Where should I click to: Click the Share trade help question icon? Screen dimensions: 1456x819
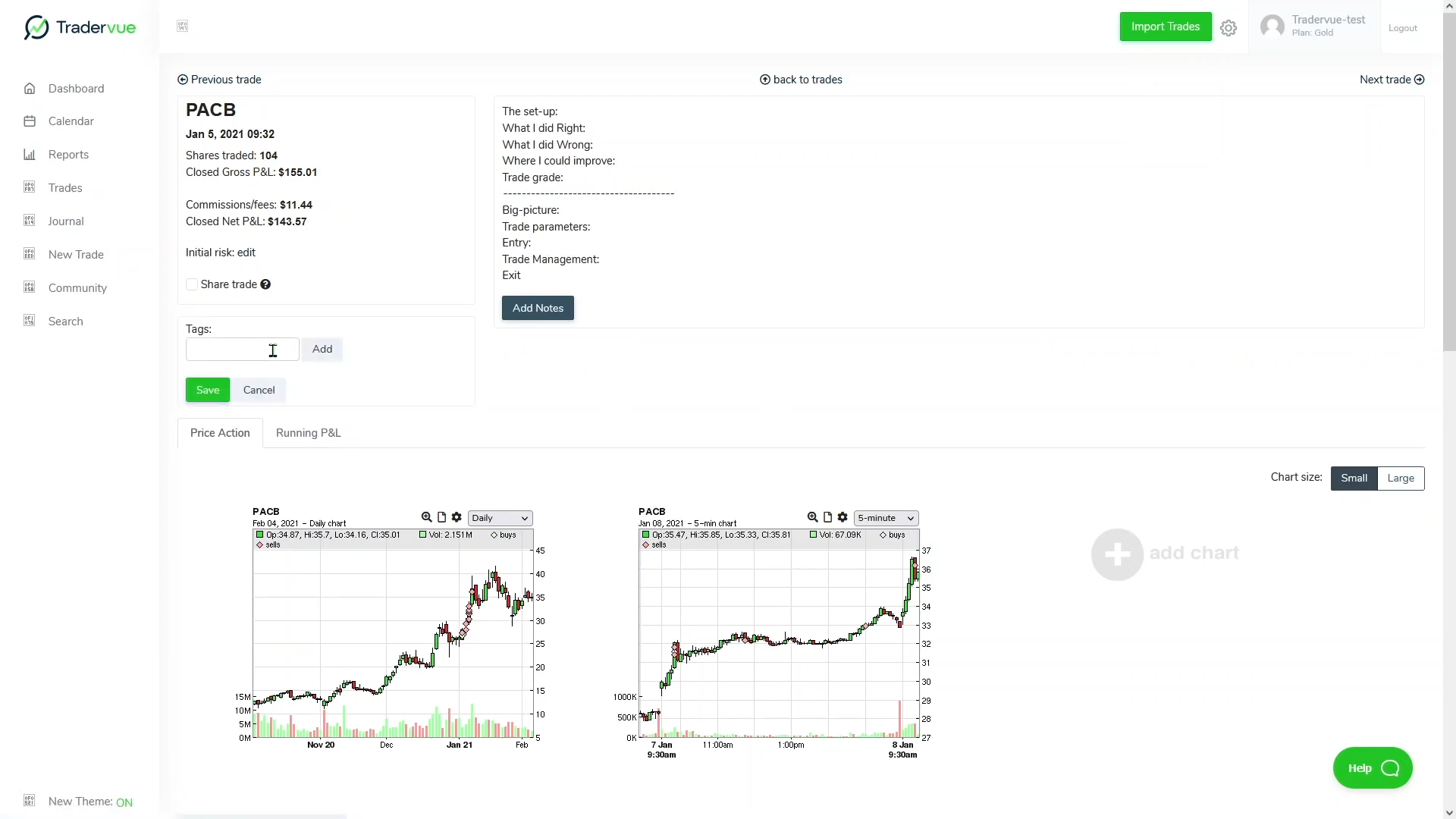pyautogui.click(x=265, y=284)
